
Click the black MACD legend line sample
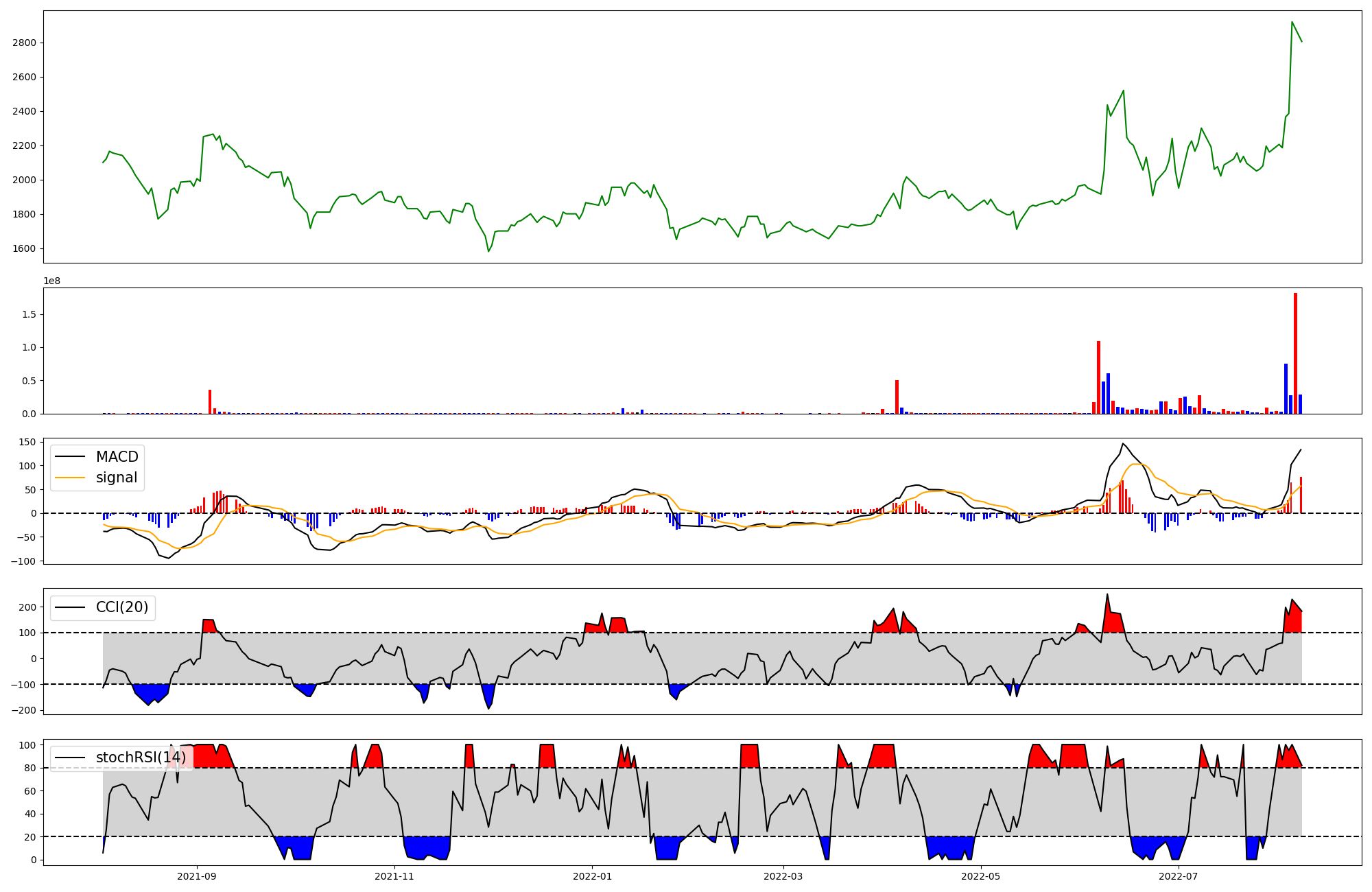(70, 457)
